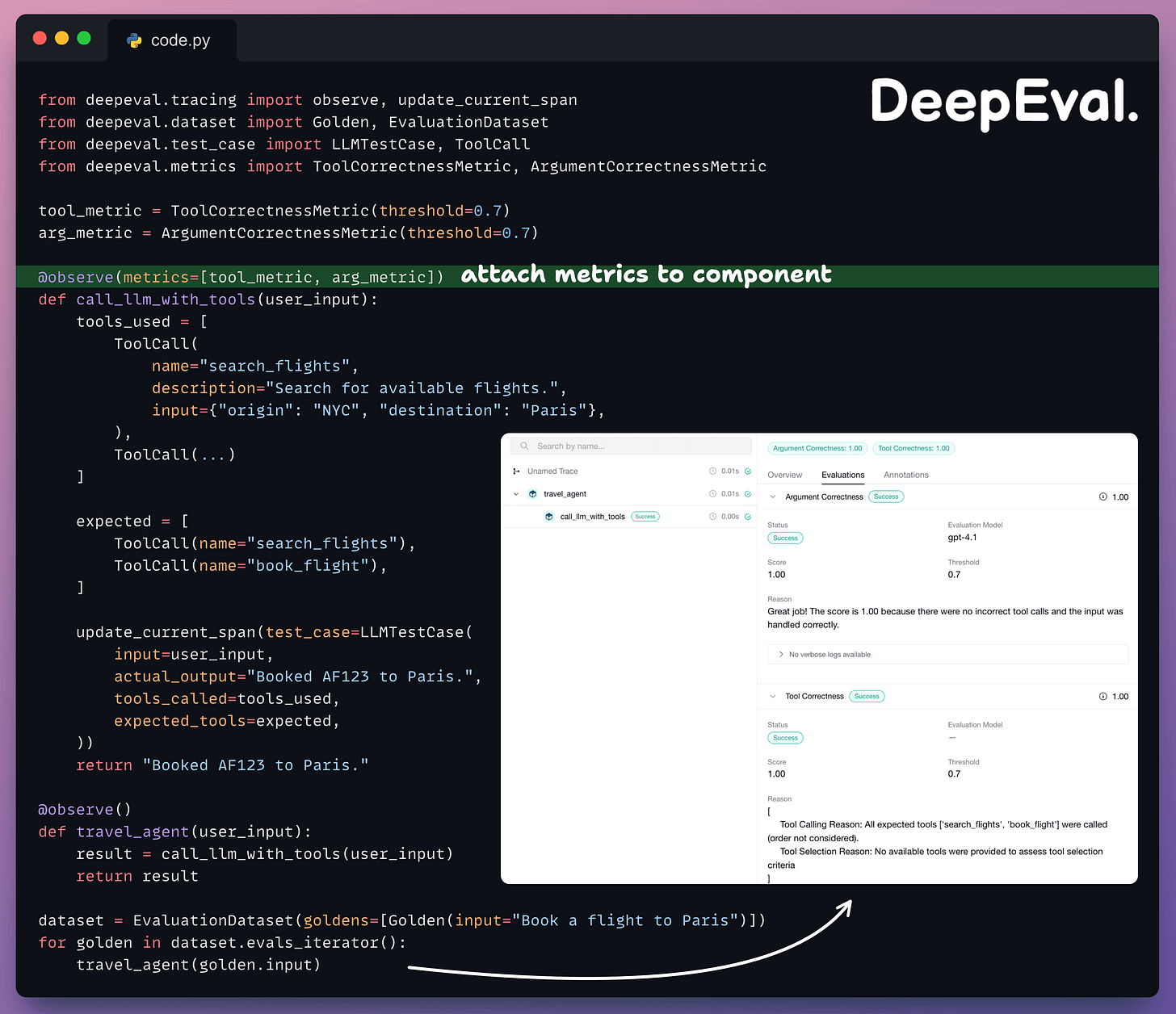The width and height of the screenshot is (1176, 1014).
Task: Click the green maximize dot of the code window
Action: [x=83, y=38]
